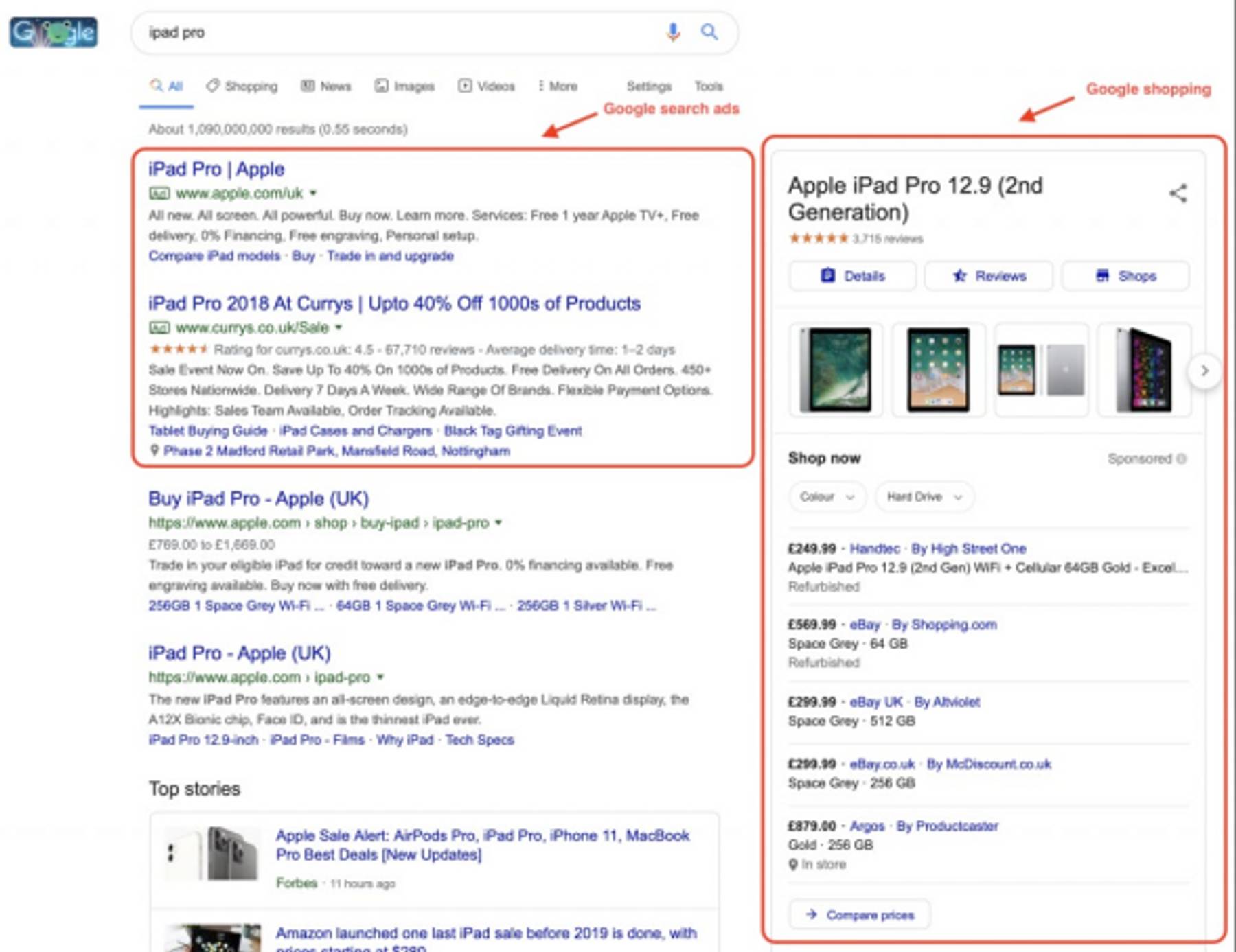Switch to the Videos tab
This screenshot has width=1236, height=952.
coord(486,86)
